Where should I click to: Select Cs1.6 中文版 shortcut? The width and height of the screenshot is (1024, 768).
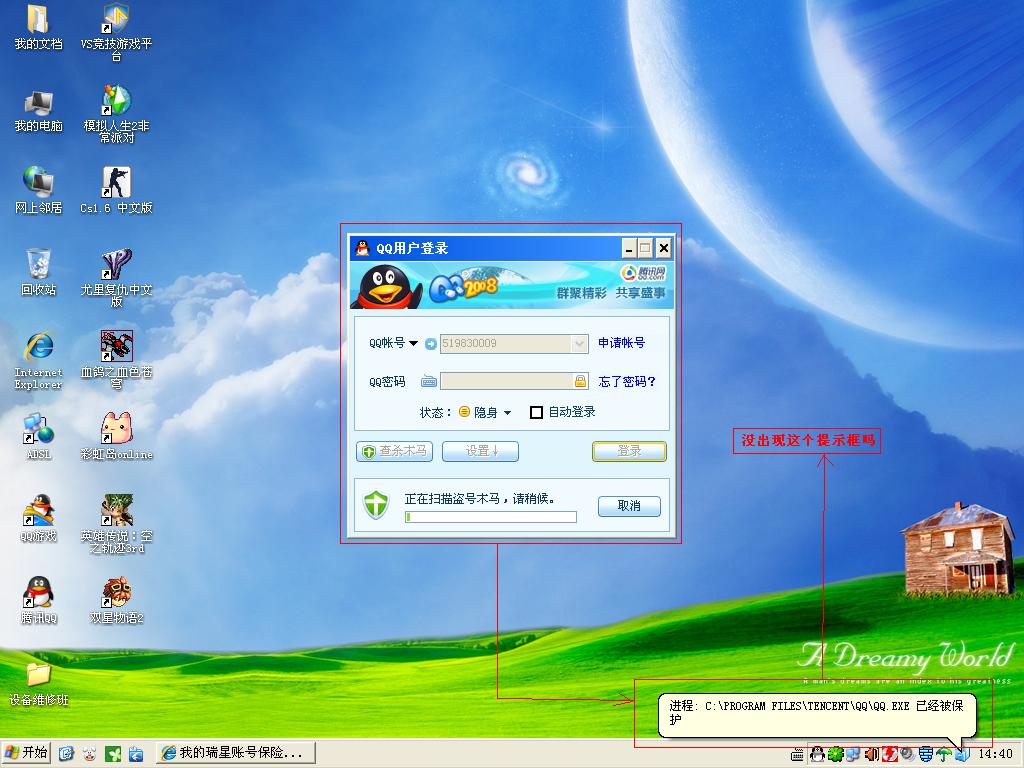(x=116, y=191)
